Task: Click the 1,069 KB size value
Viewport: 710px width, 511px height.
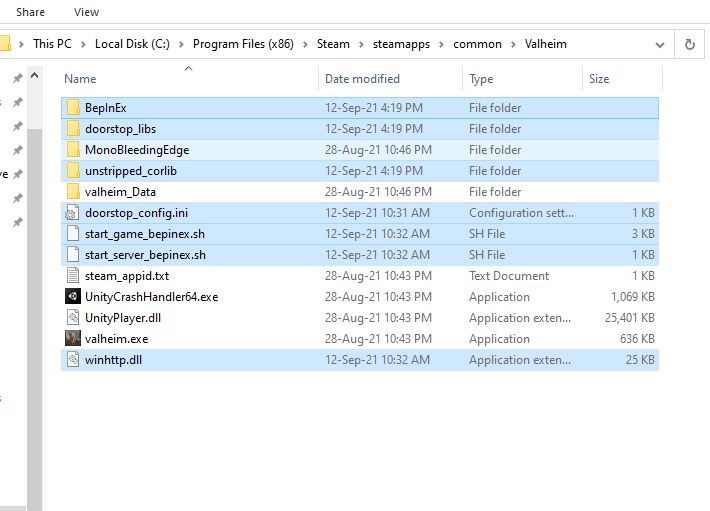Action: [x=633, y=297]
